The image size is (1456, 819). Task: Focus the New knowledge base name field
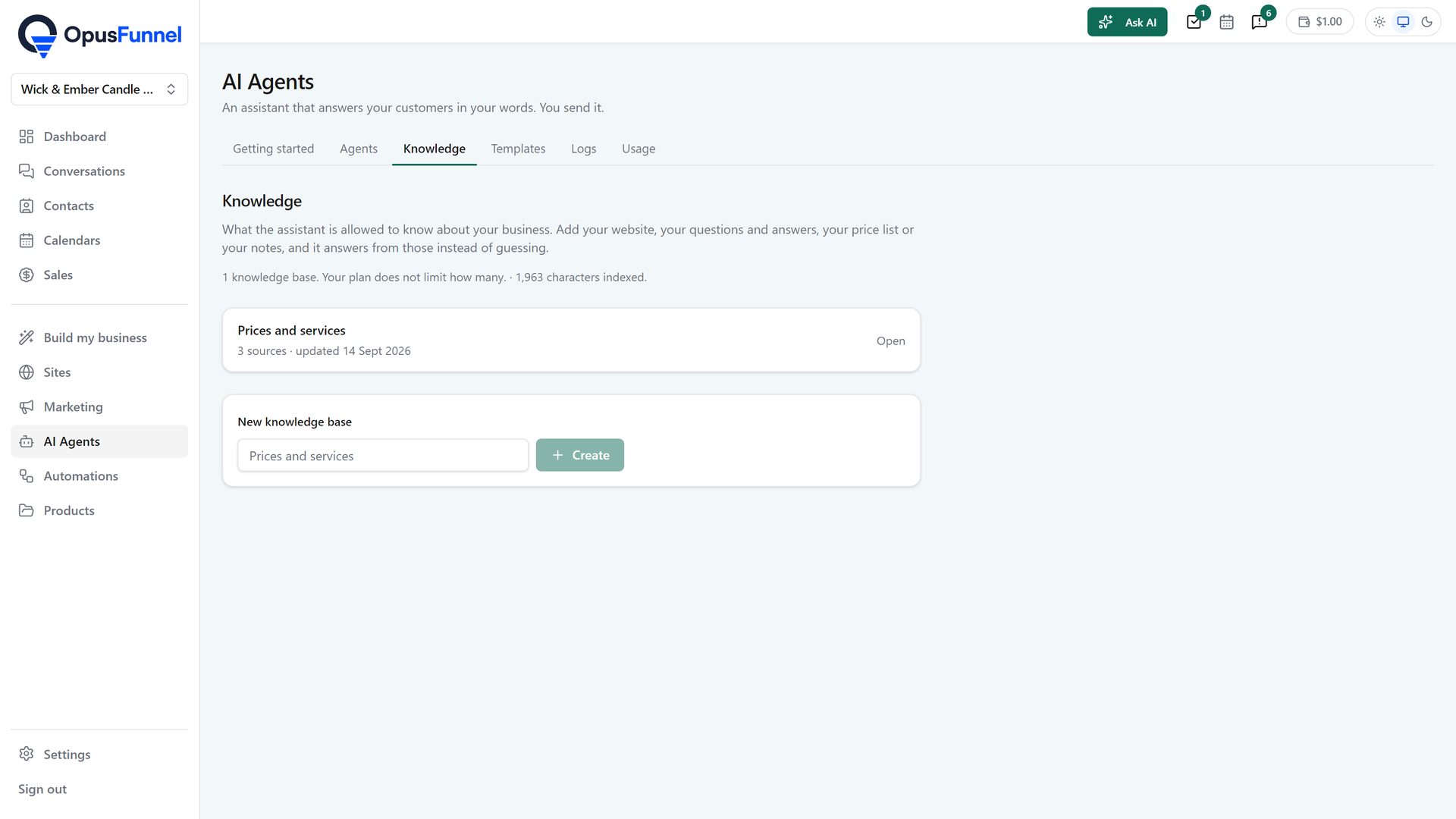tap(383, 455)
